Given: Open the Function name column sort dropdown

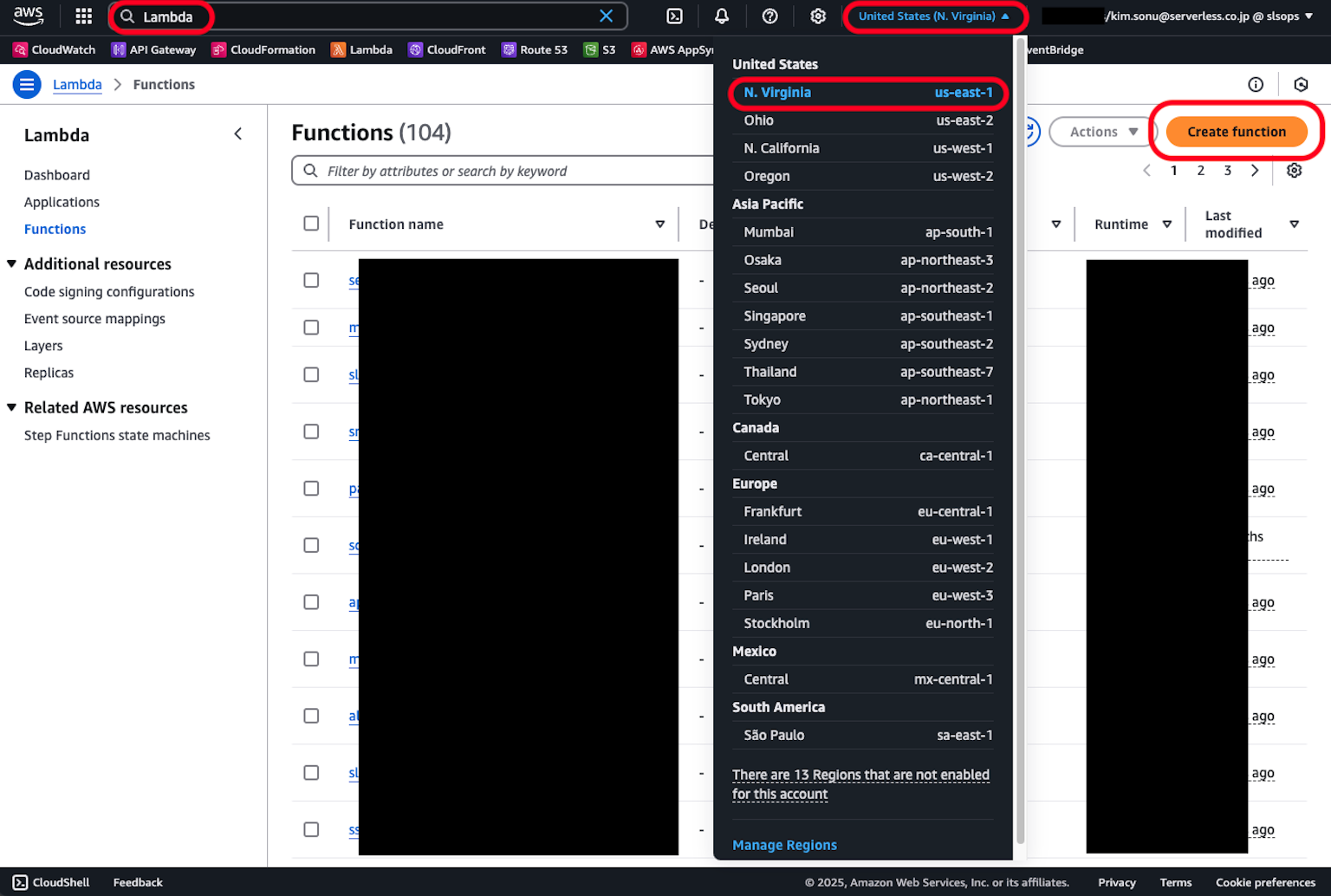Looking at the screenshot, I should tap(660, 224).
